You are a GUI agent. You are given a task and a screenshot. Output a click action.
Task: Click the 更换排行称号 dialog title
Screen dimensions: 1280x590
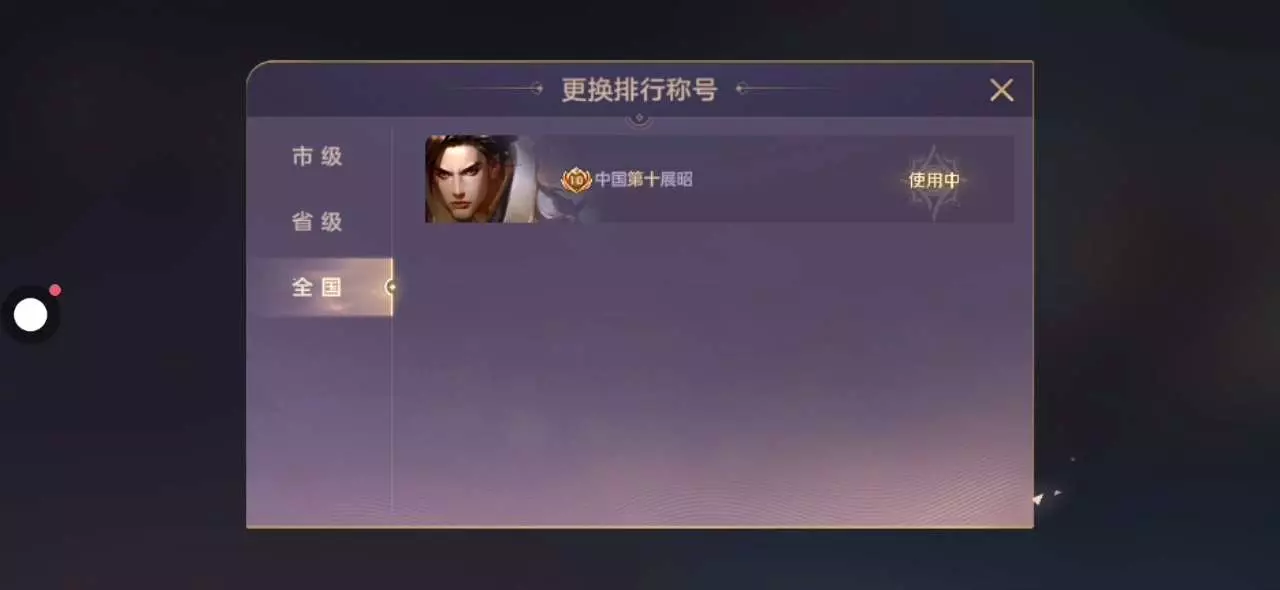coord(639,90)
